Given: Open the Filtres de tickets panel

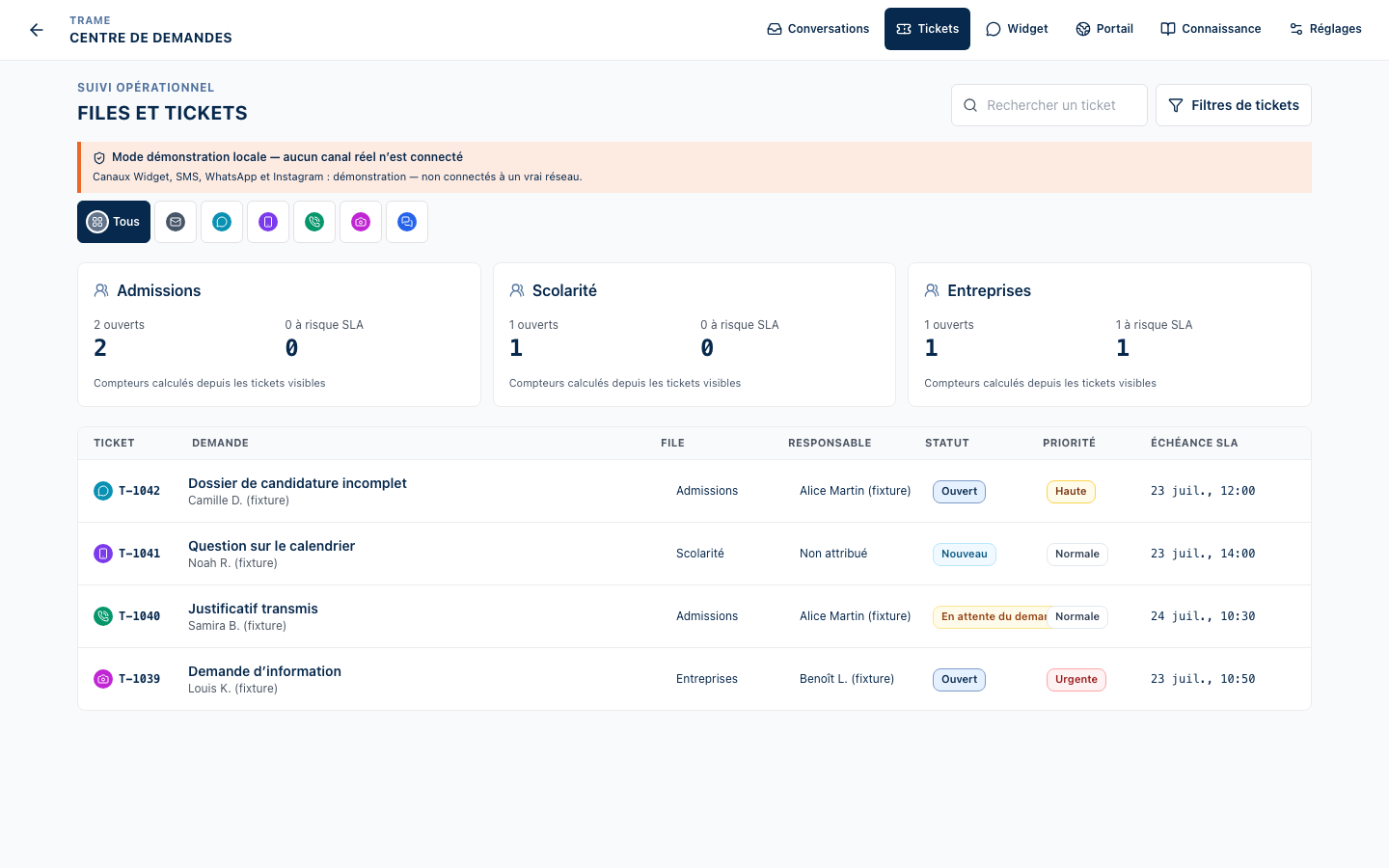Looking at the screenshot, I should point(1234,105).
